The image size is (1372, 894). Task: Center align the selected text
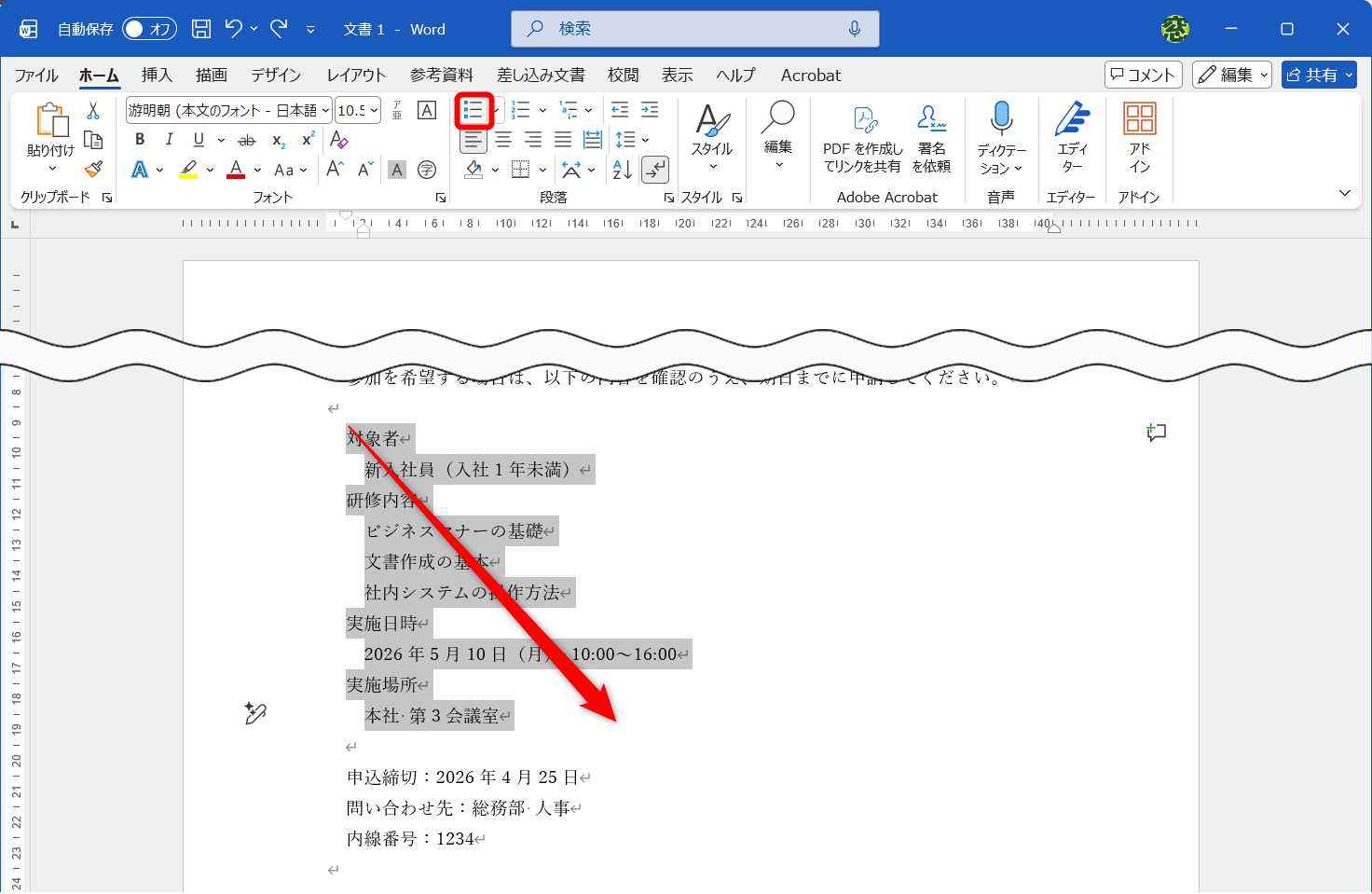pos(502,140)
